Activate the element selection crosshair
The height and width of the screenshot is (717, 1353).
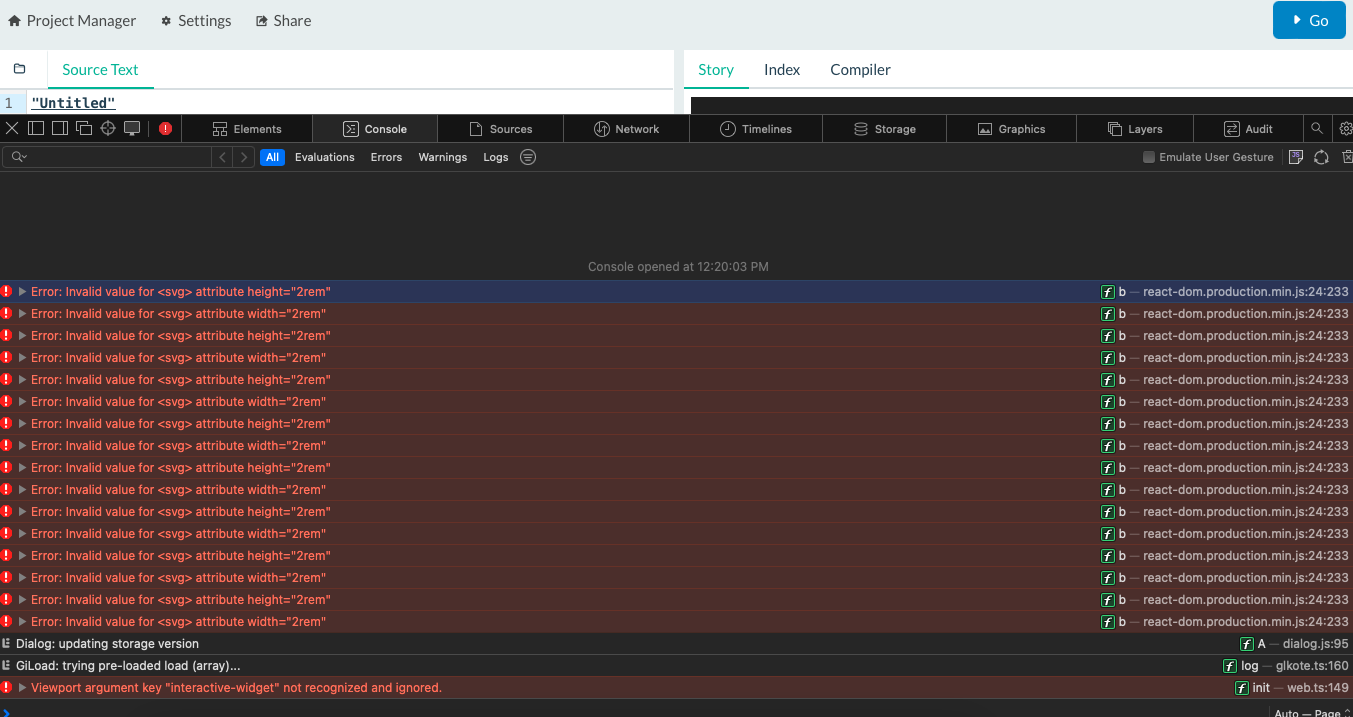point(108,128)
